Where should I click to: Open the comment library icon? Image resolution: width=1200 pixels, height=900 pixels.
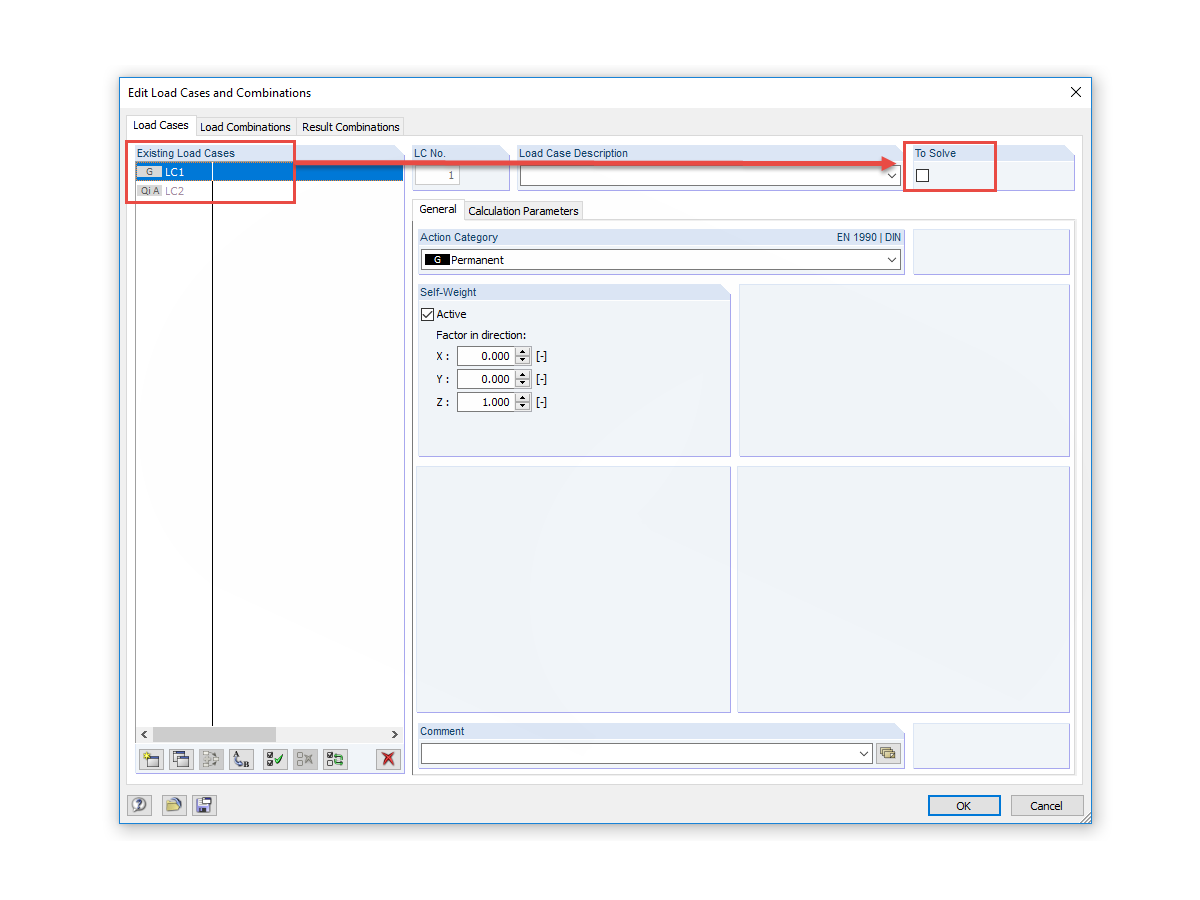coord(888,753)
